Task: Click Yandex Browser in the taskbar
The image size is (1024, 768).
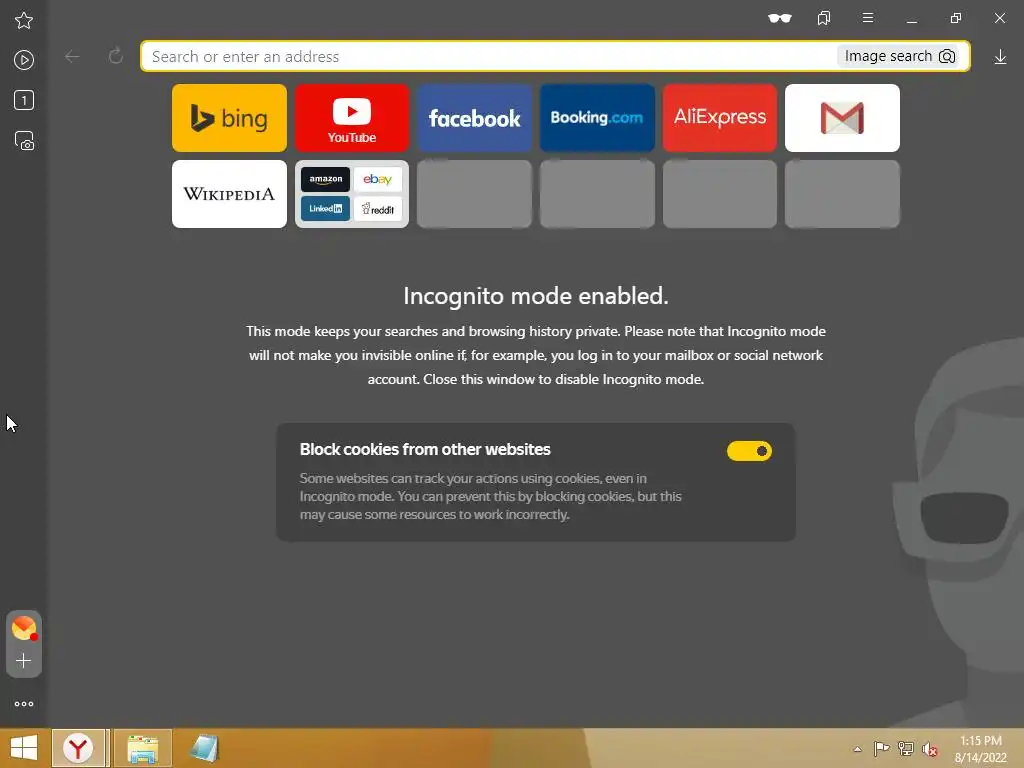Action: point(78,748)
